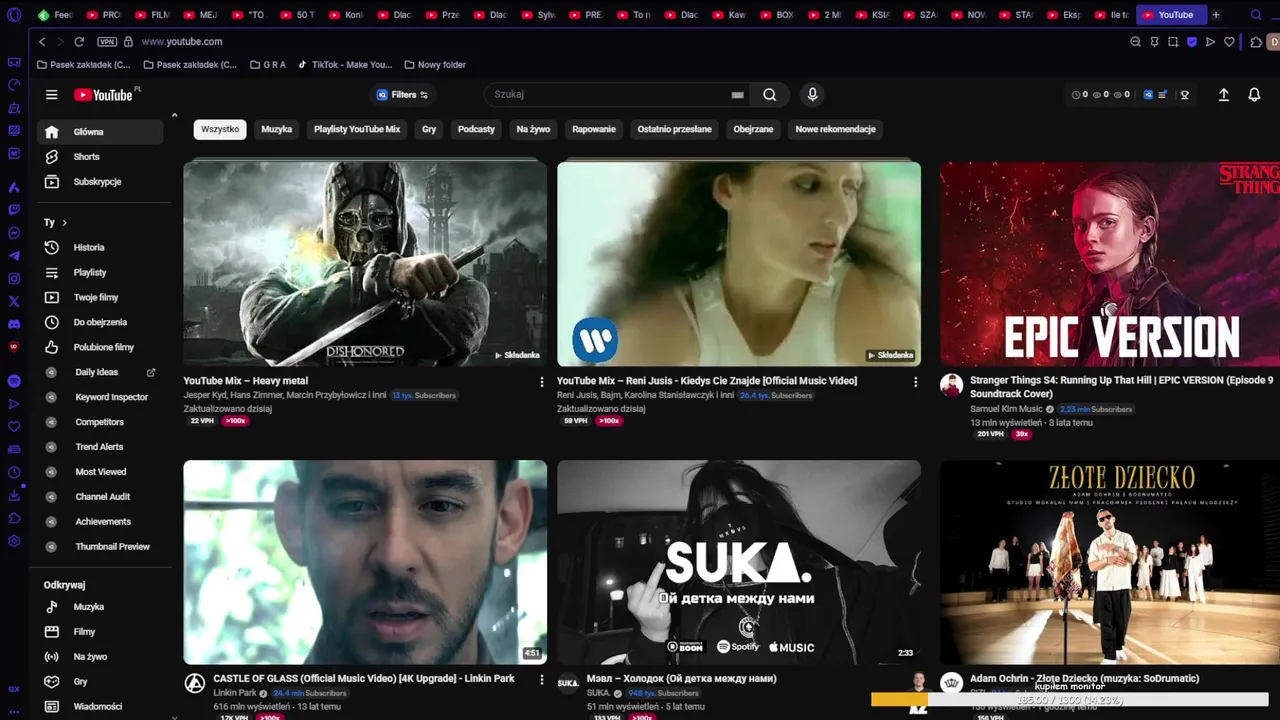Open Opera Spotify sidebar icon
The height and width of the screenshot is (720, 1280).
click(x=14, y=381)
